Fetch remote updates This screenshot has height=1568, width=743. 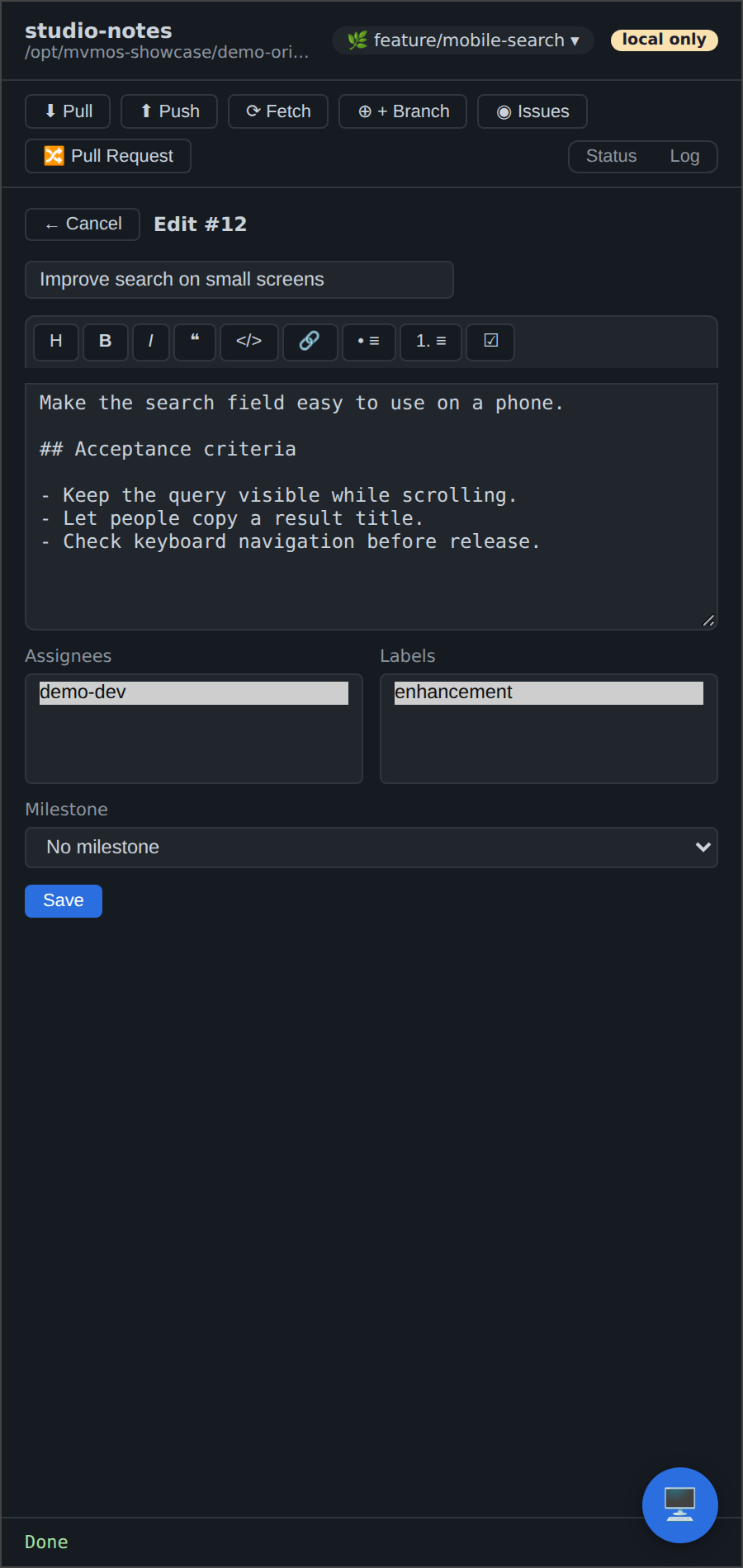pyautogui.click(x=278, y=111)
